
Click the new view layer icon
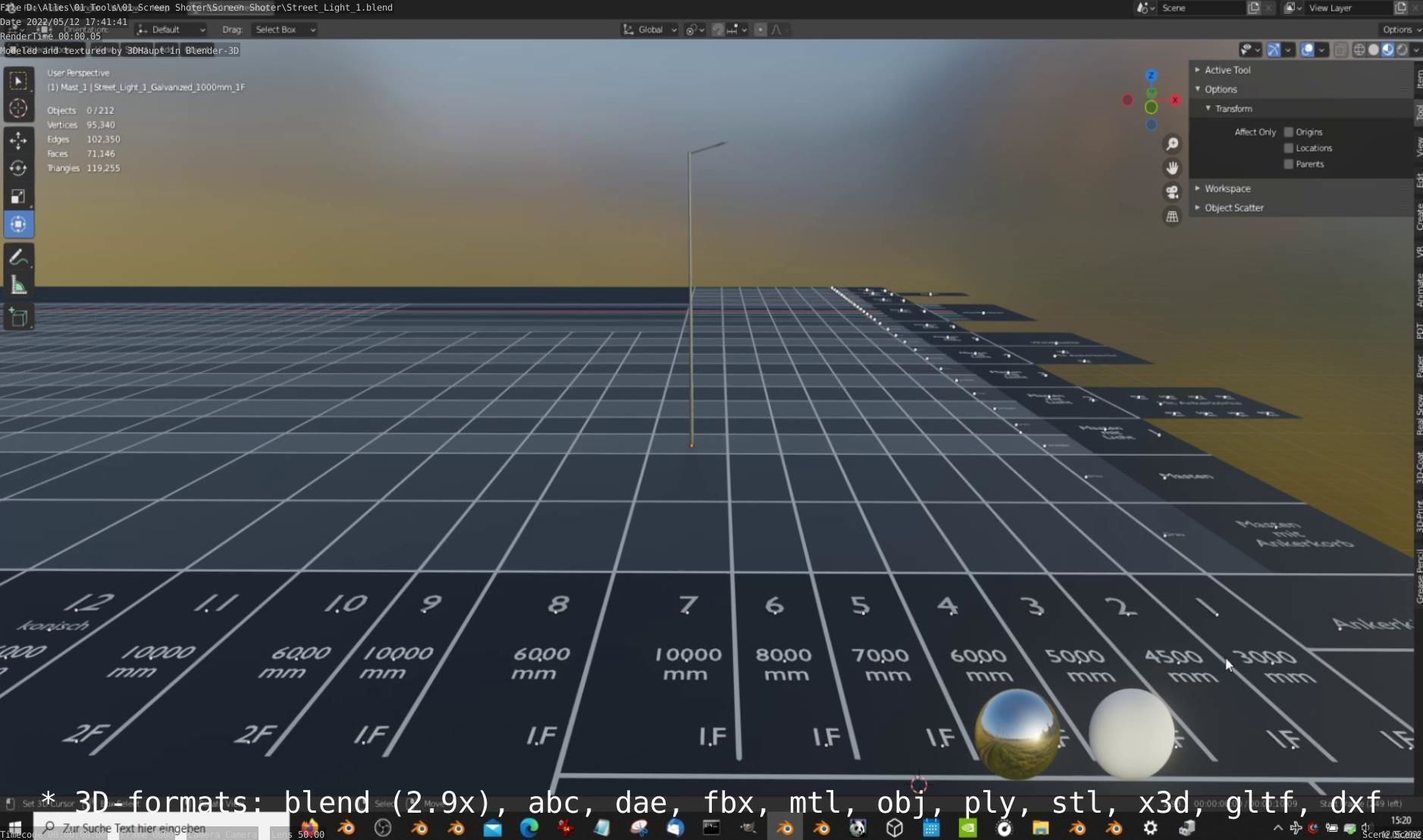(1401, 8)
